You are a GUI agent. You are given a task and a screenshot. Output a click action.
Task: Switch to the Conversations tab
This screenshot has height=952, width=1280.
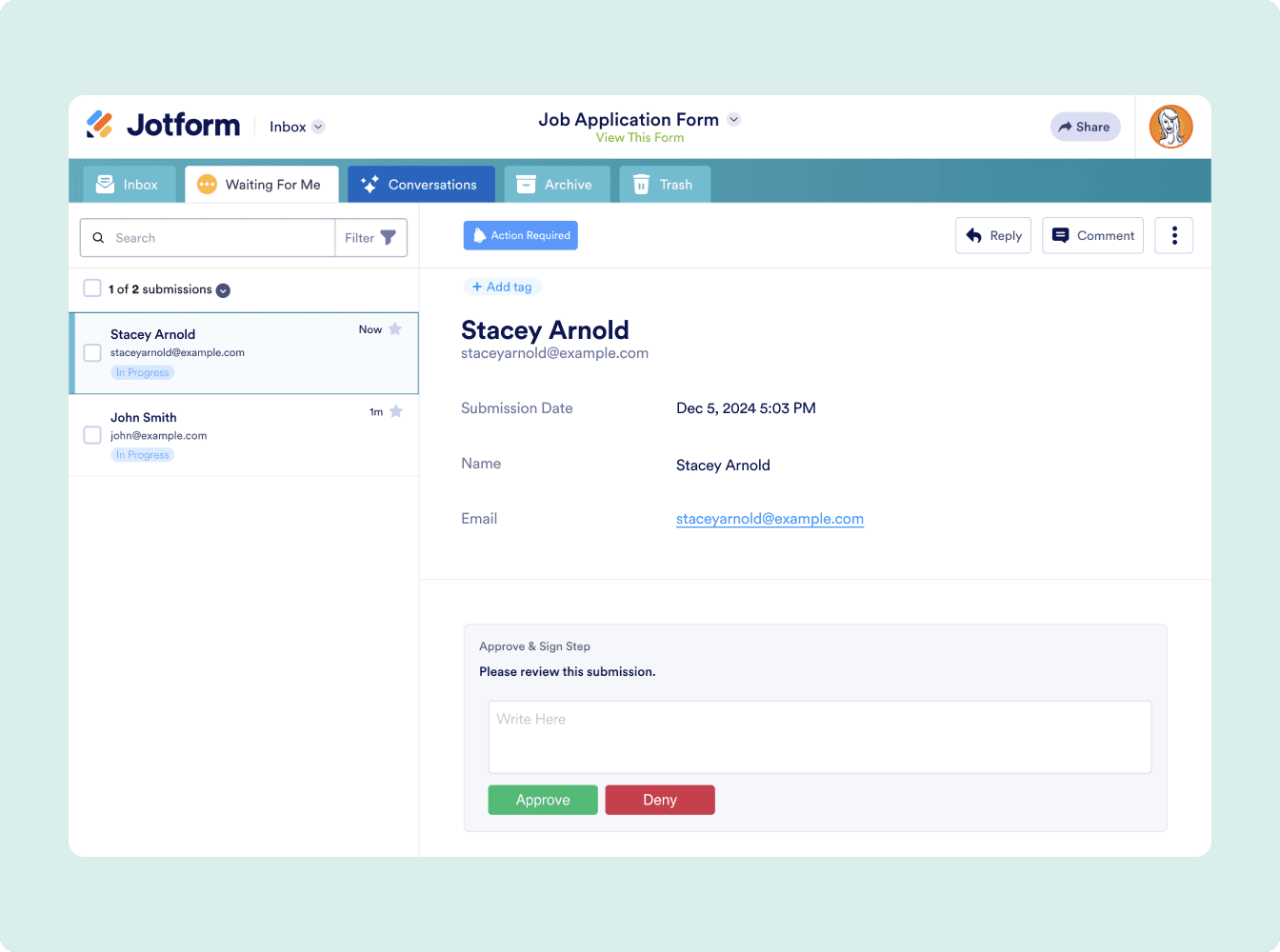(x=421, y=185)
